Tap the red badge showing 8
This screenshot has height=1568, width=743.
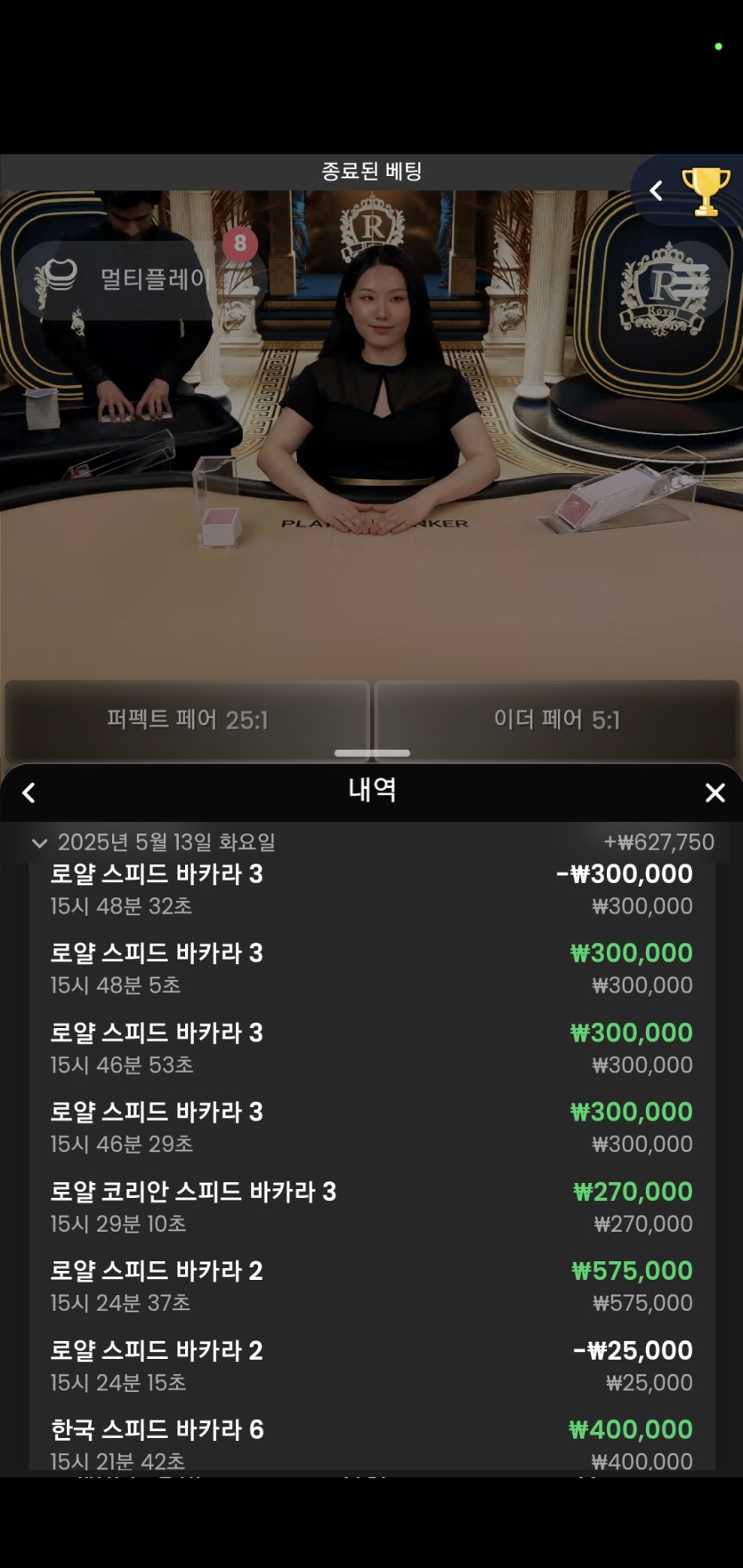tap(240, 244)
